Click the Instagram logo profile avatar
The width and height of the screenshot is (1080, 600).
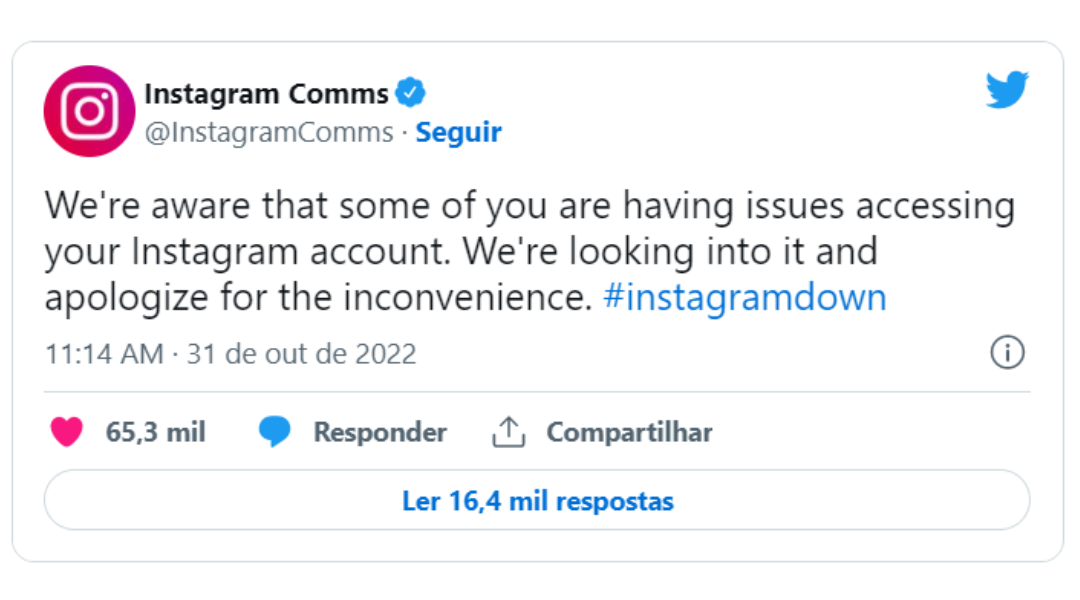pos(89,111)
